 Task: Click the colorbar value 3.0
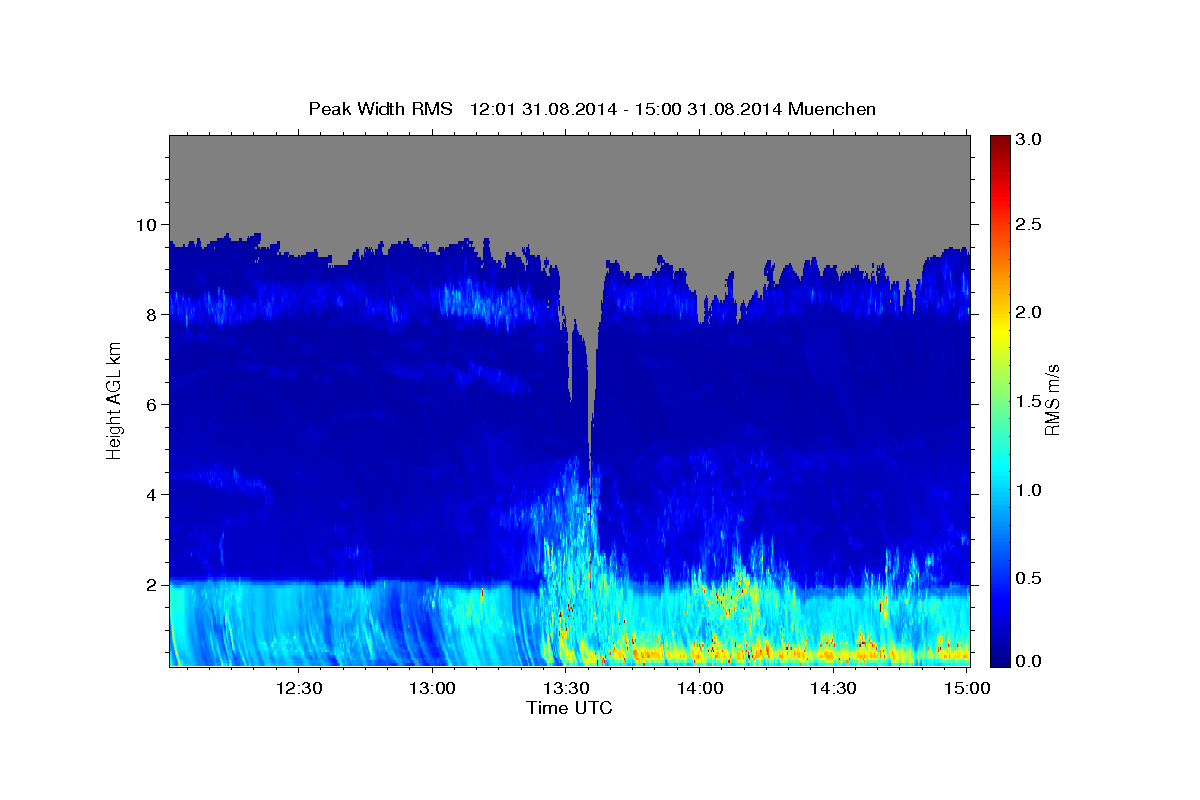[x=1030, y=140]
